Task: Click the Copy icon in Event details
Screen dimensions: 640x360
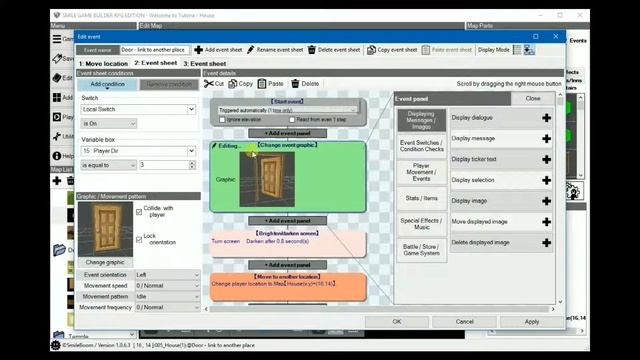Action: [x=233, y=84]
